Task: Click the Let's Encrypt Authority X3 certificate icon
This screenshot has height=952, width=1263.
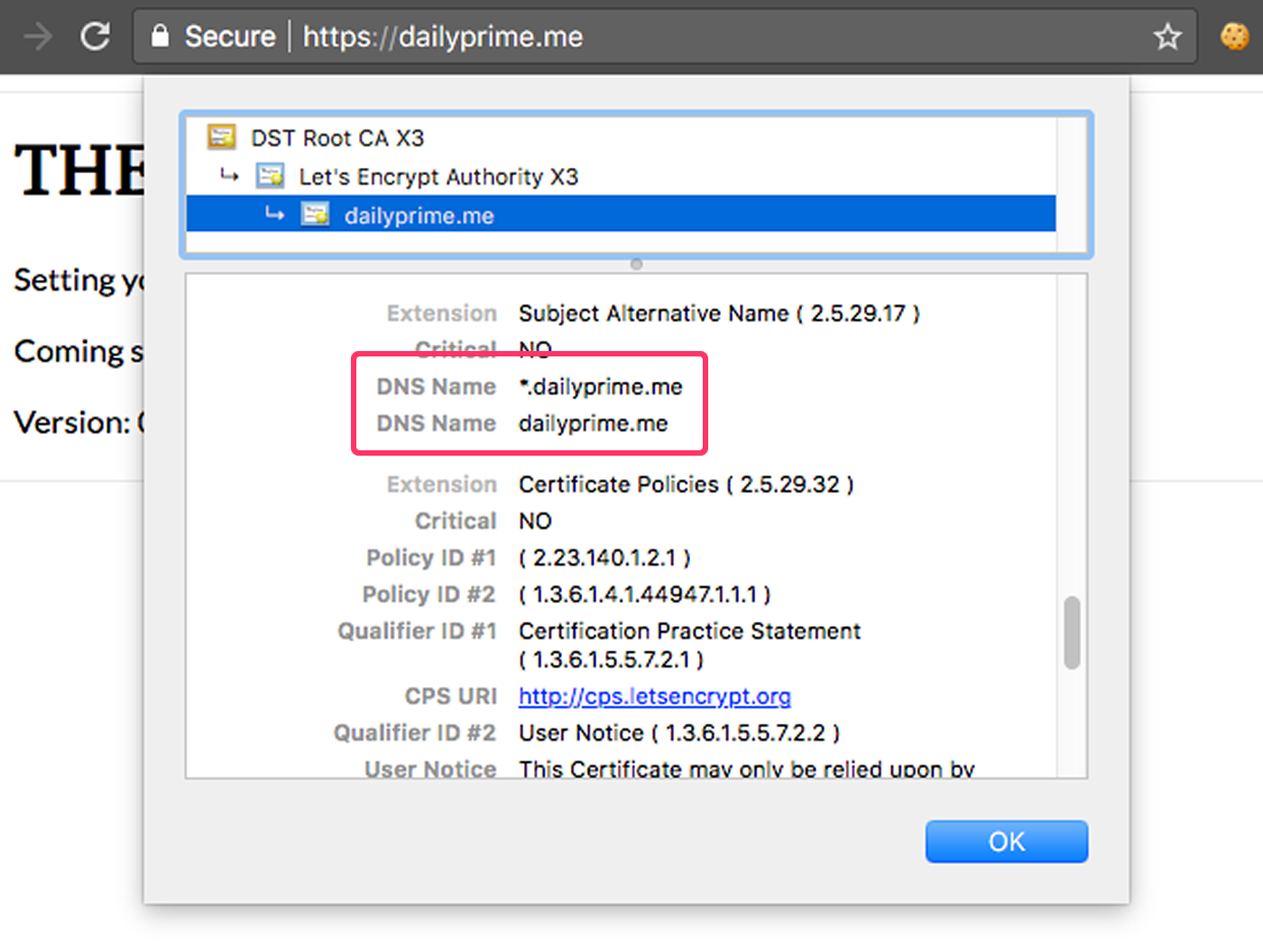Action: (x=271, y=176)
